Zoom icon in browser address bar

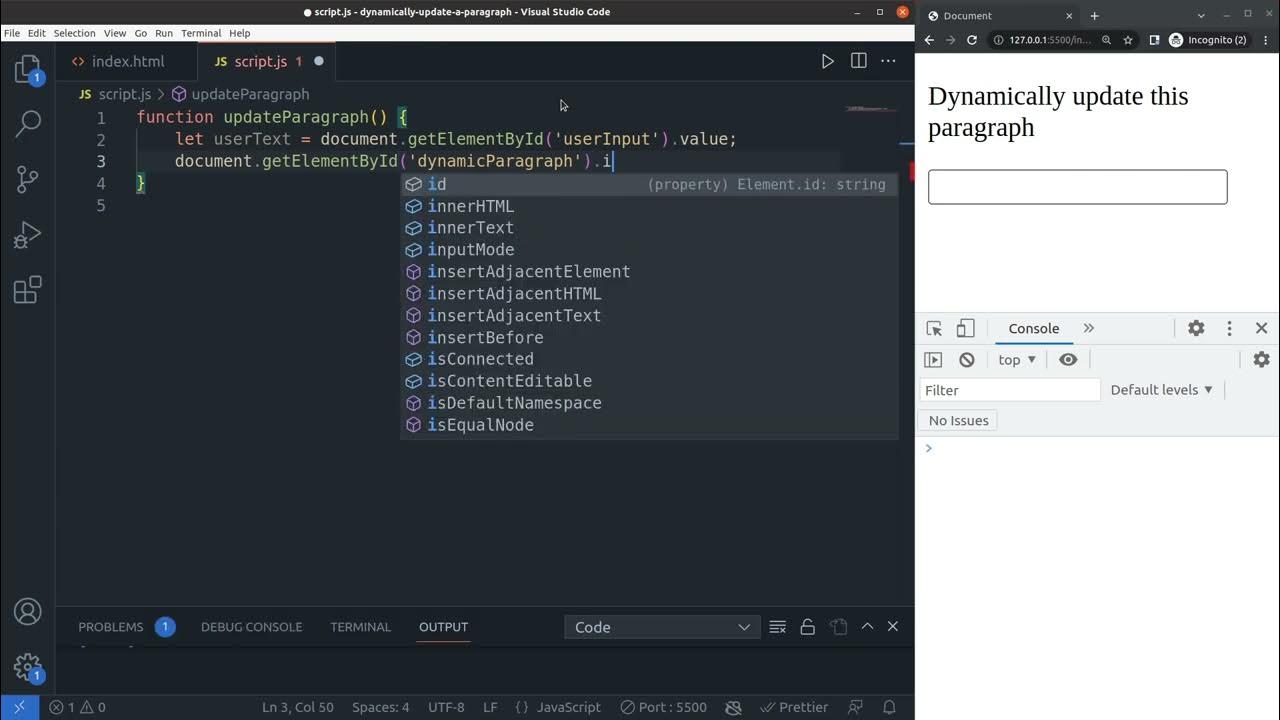[x=1106, y=40]
